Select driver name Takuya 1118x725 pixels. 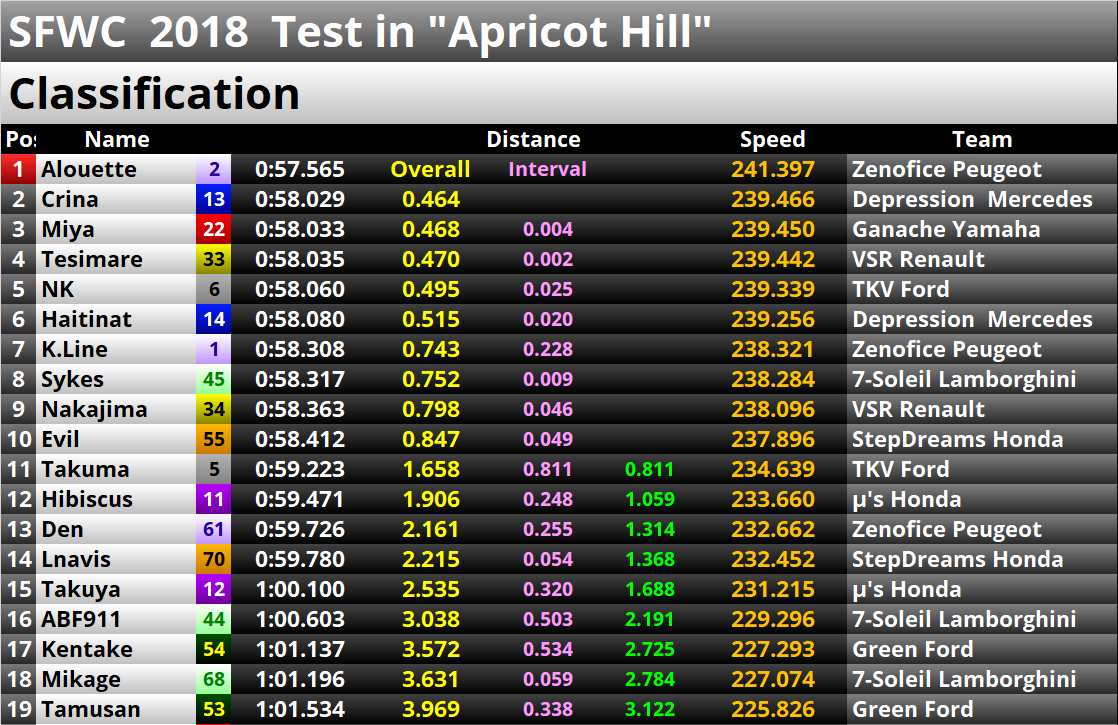click(x=81, y=590)
